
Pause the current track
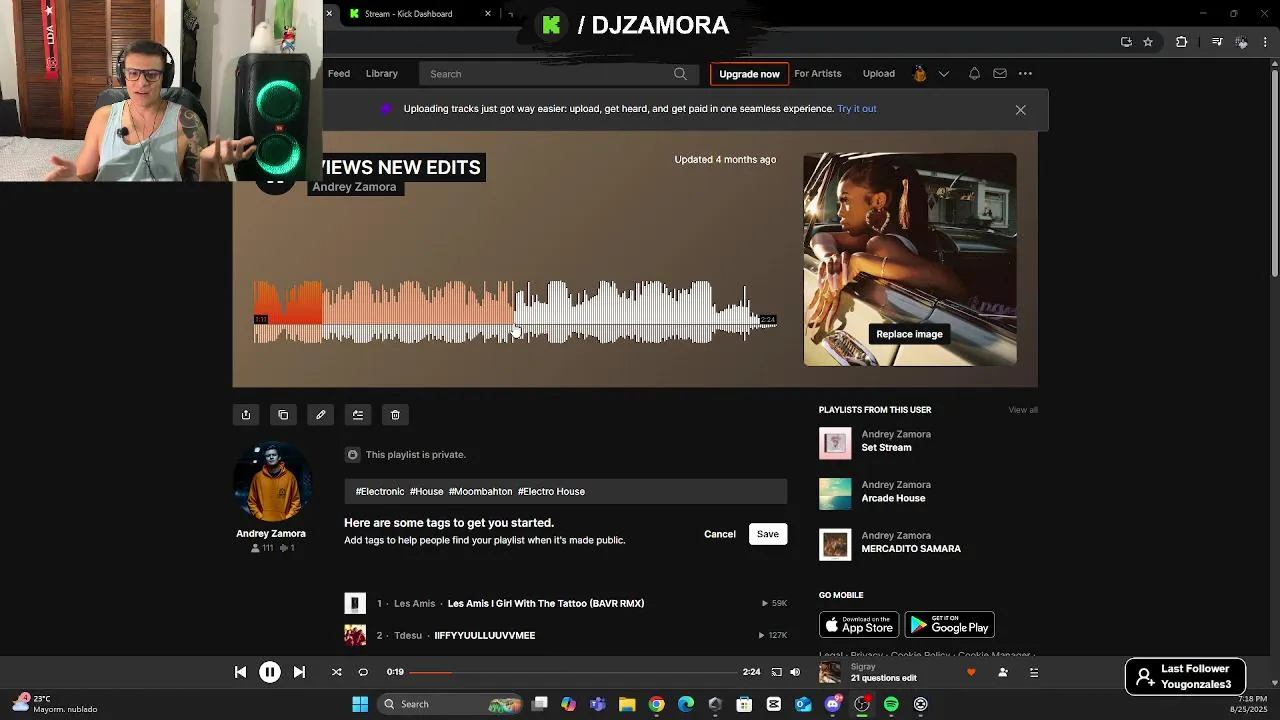270,672
